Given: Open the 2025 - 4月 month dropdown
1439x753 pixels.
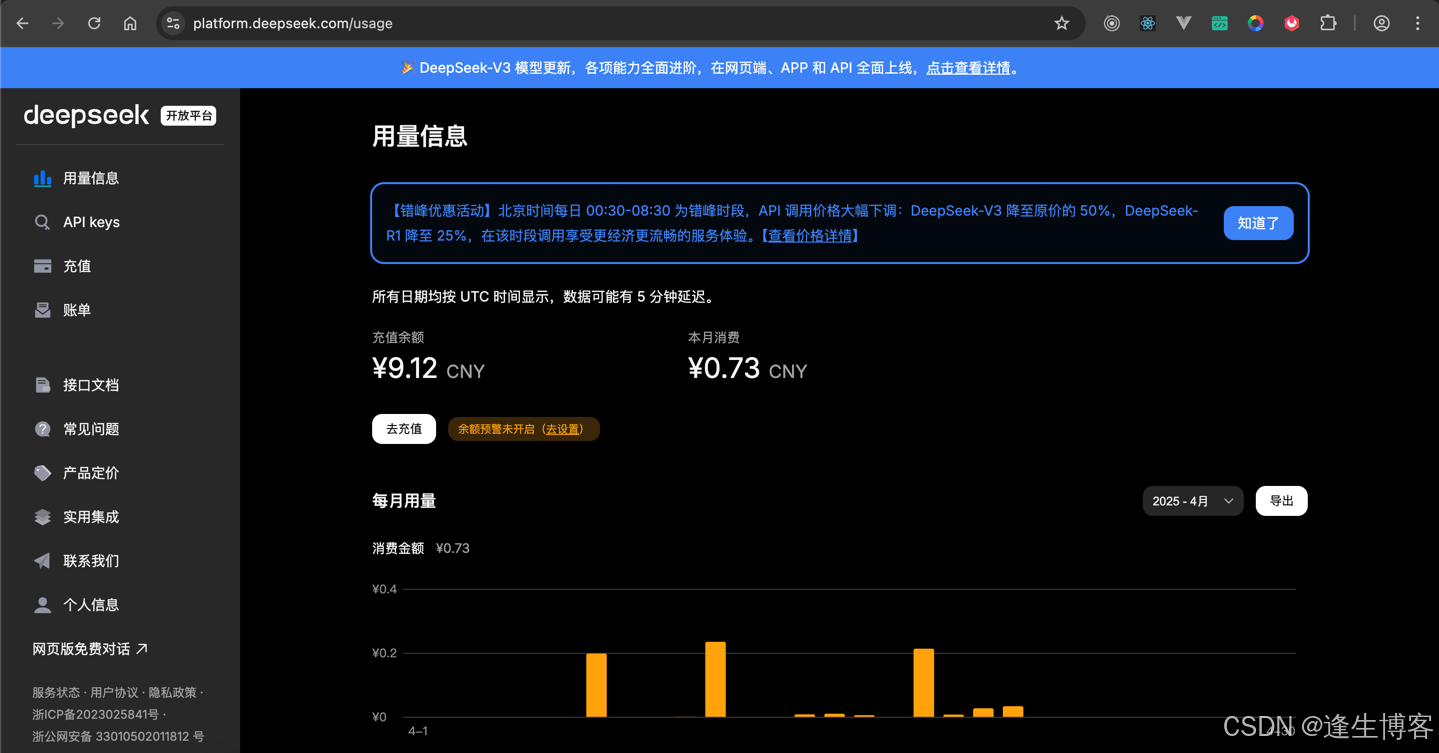Looking at the screenshot, I should (1192, 501).
